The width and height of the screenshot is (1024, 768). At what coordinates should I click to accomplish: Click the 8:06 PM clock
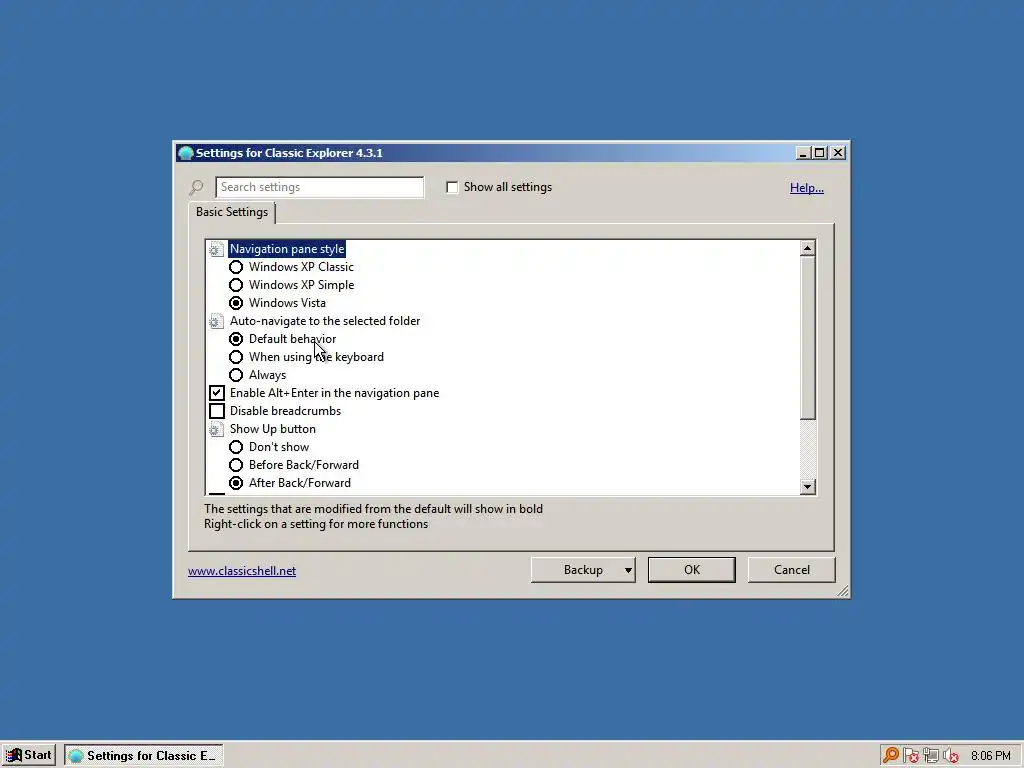point(991,756)
